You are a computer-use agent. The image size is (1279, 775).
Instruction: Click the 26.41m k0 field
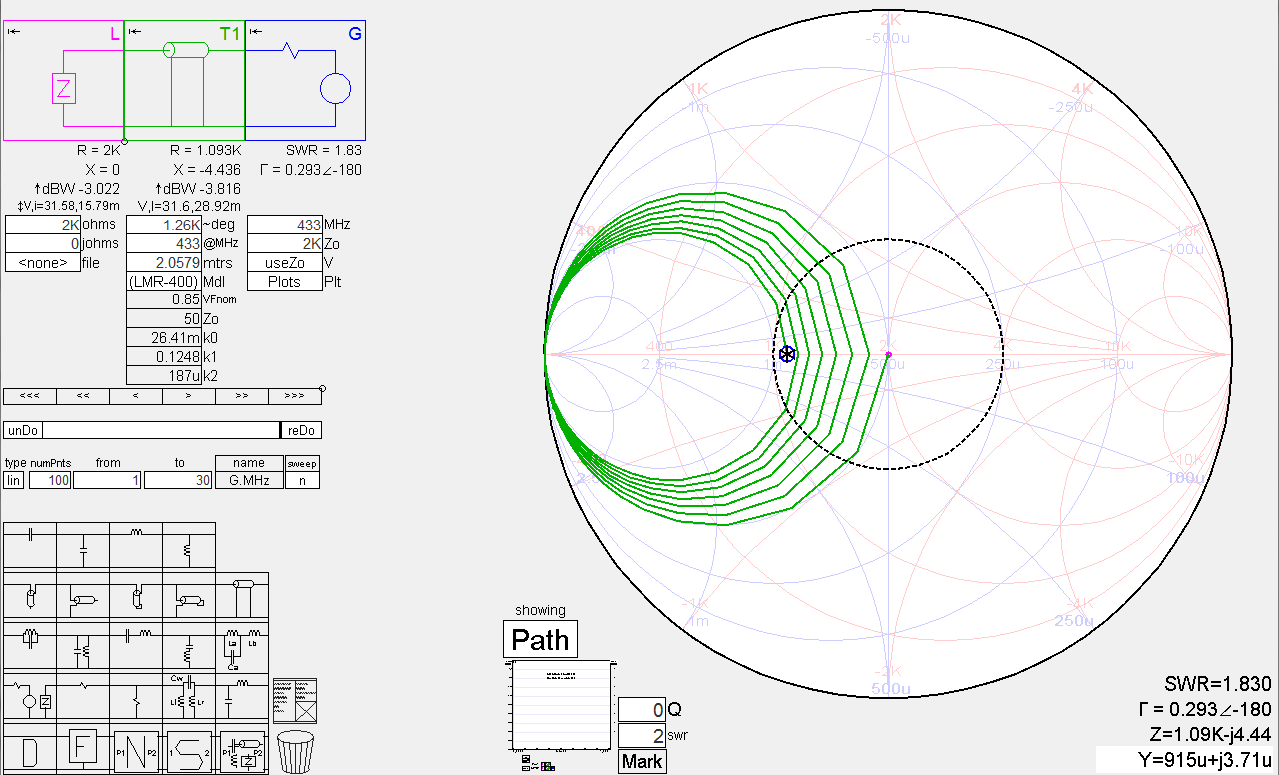tap(164, 337)
